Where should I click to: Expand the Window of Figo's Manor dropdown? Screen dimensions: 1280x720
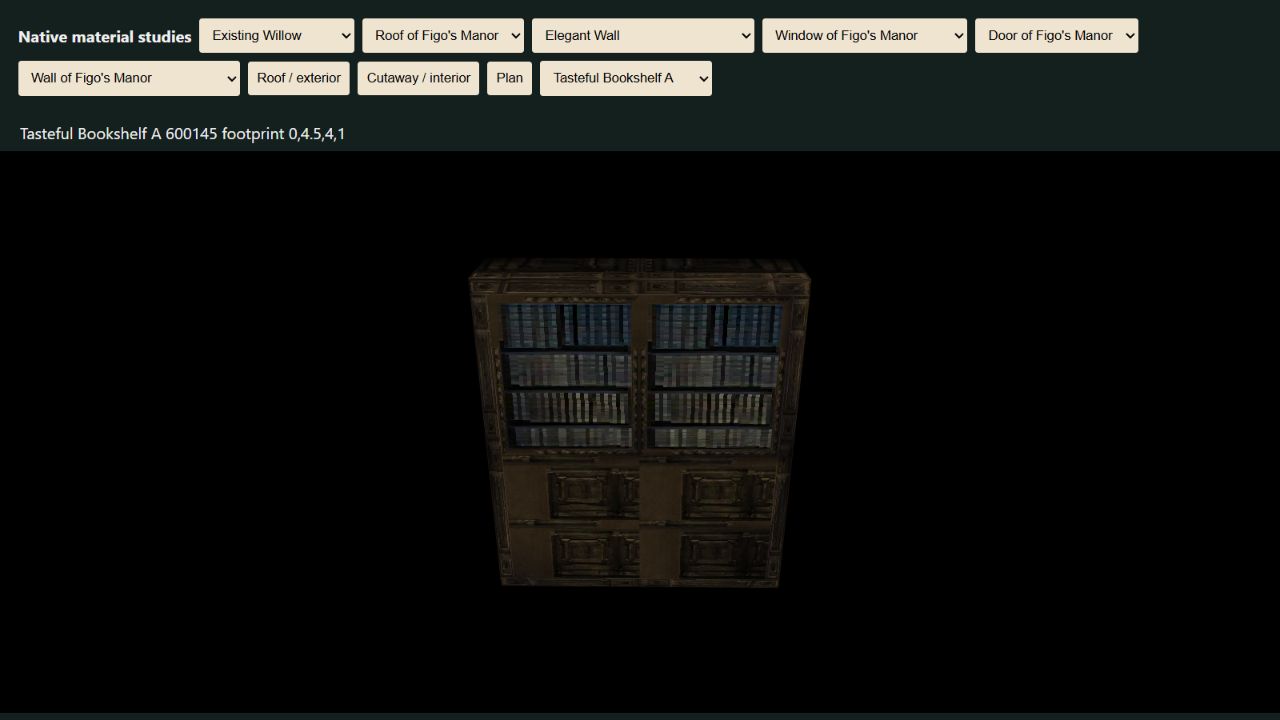(864, 35)
